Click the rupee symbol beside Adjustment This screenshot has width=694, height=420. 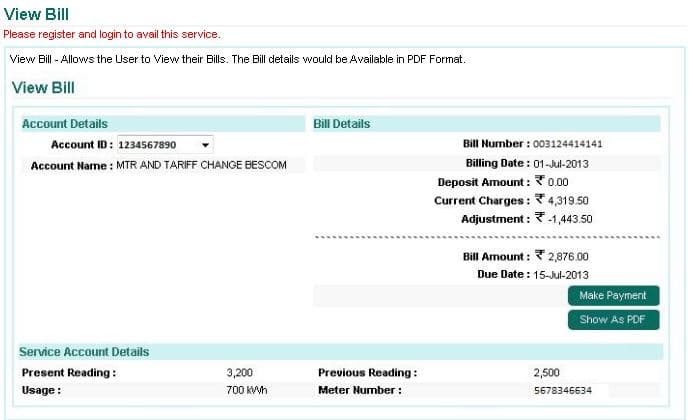click(539, 218)
